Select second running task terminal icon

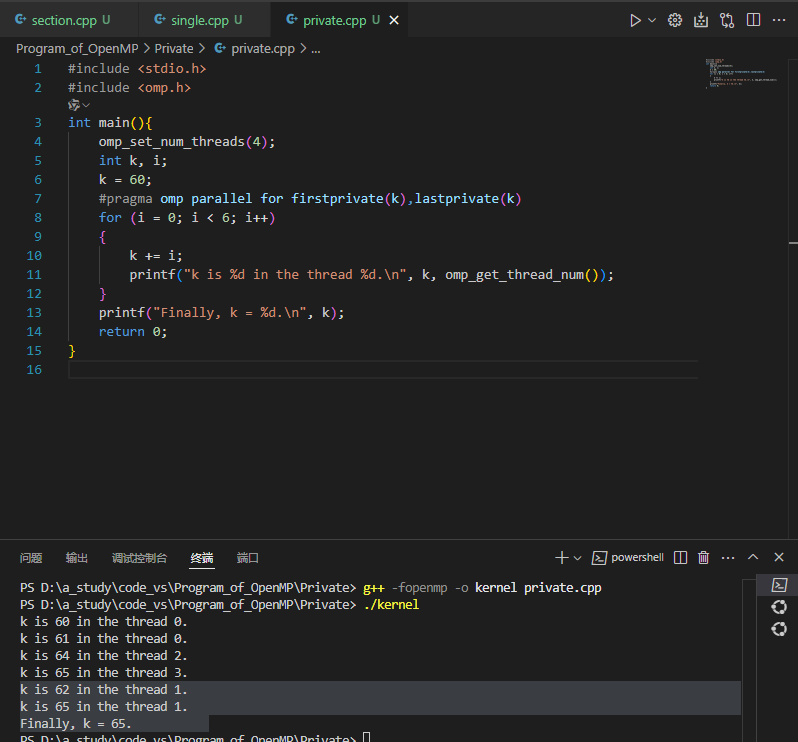779,630
